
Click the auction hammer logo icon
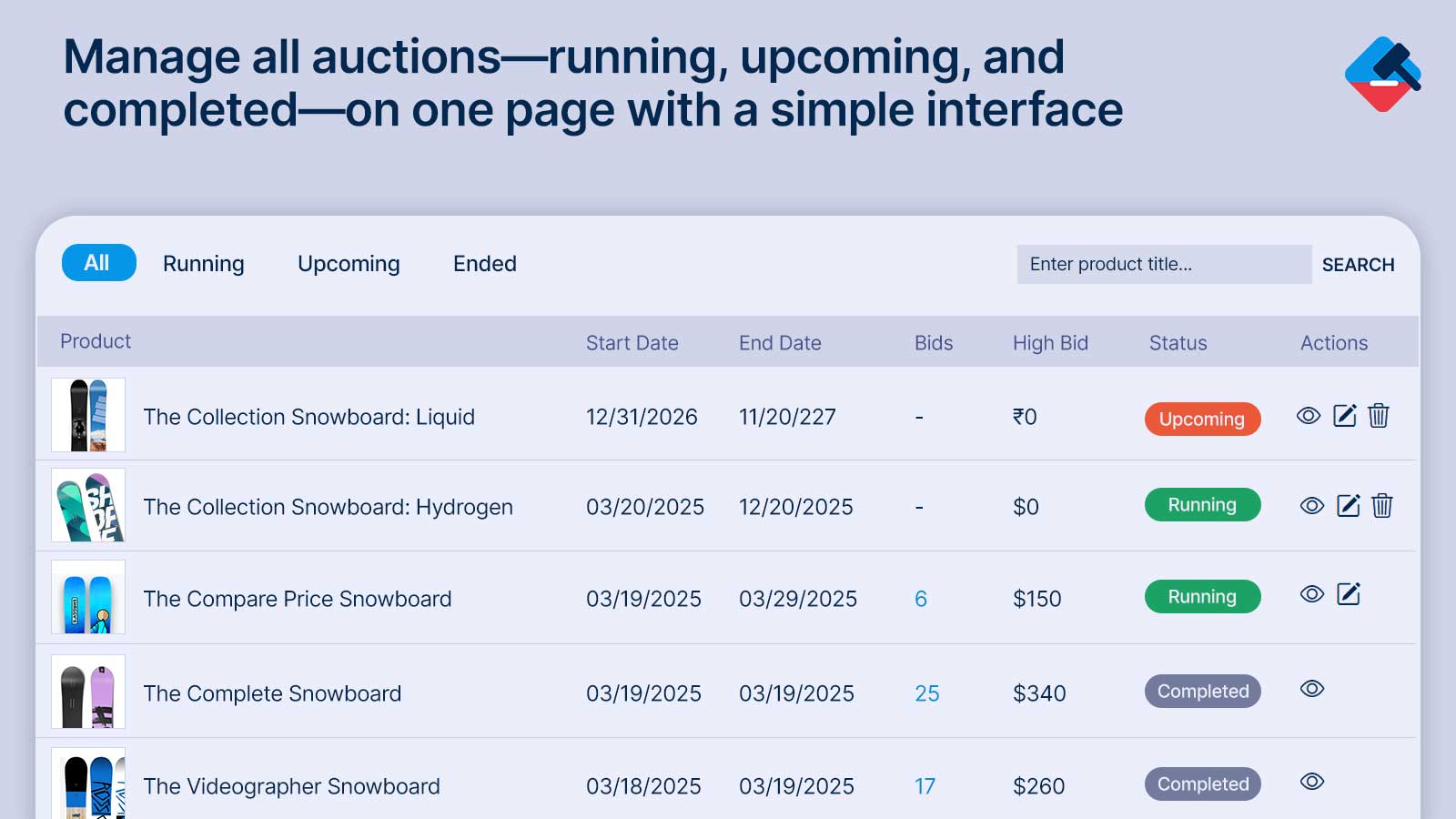(1382, 74)
